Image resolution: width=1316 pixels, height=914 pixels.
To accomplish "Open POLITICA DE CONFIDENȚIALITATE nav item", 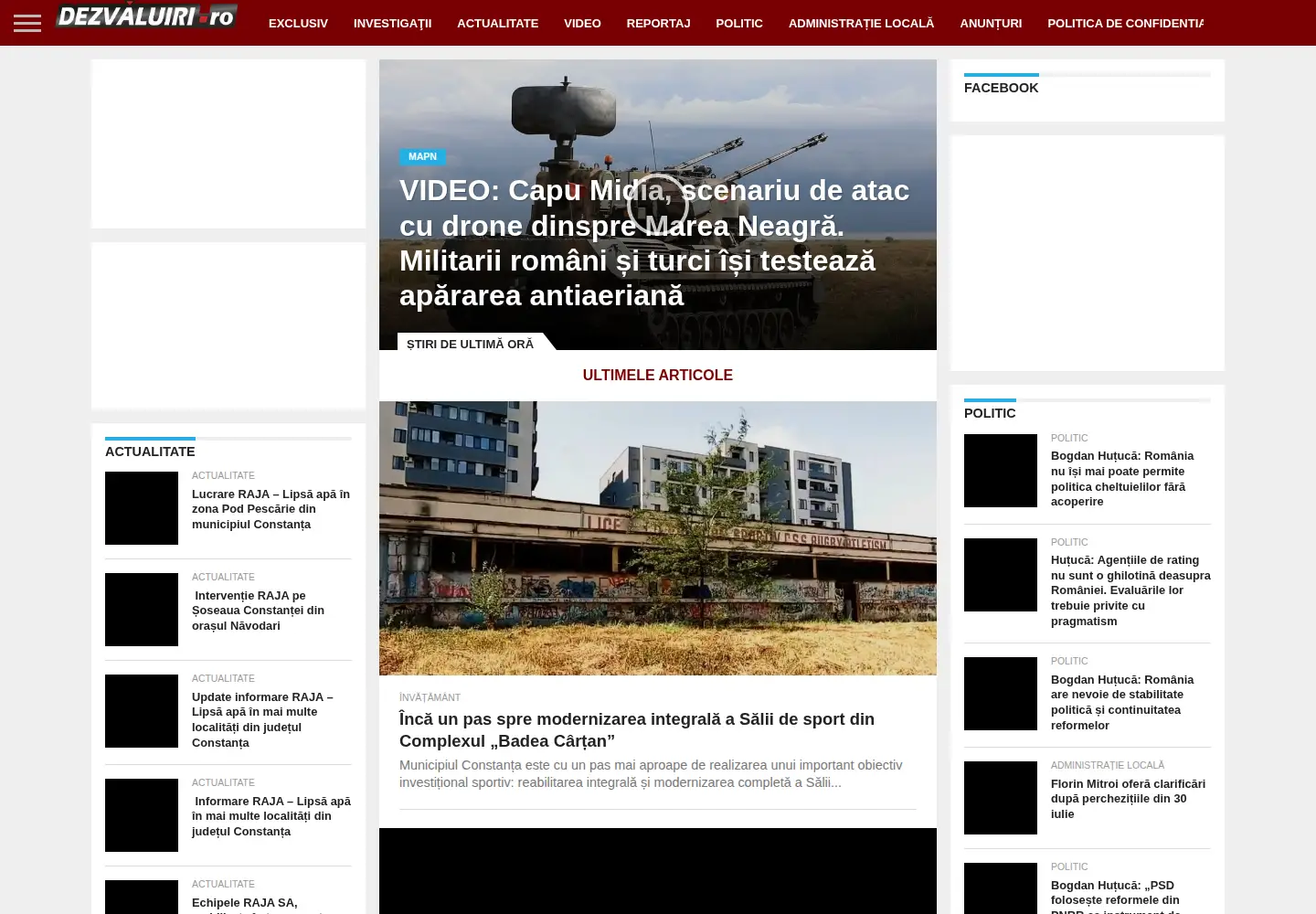I will 1125,23.
